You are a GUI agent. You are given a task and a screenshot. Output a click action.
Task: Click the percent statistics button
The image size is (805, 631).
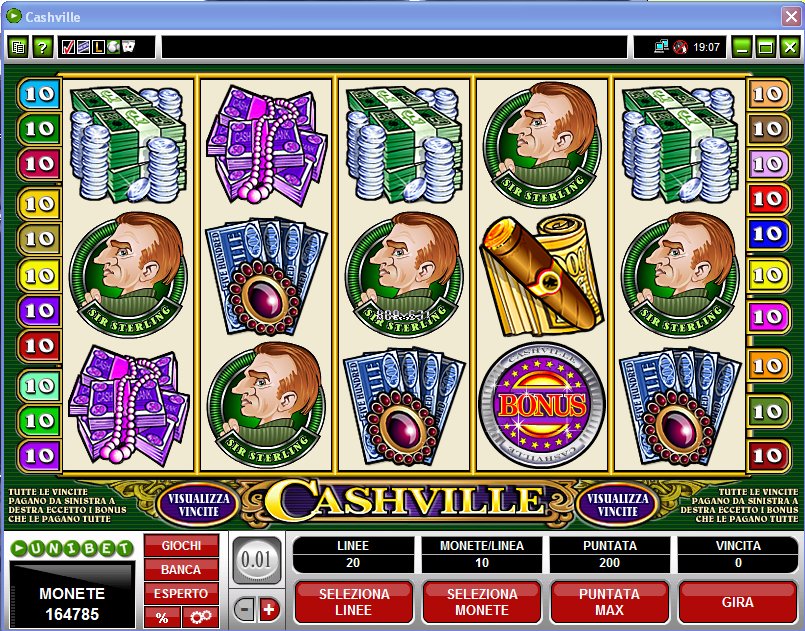coord(162,617)
